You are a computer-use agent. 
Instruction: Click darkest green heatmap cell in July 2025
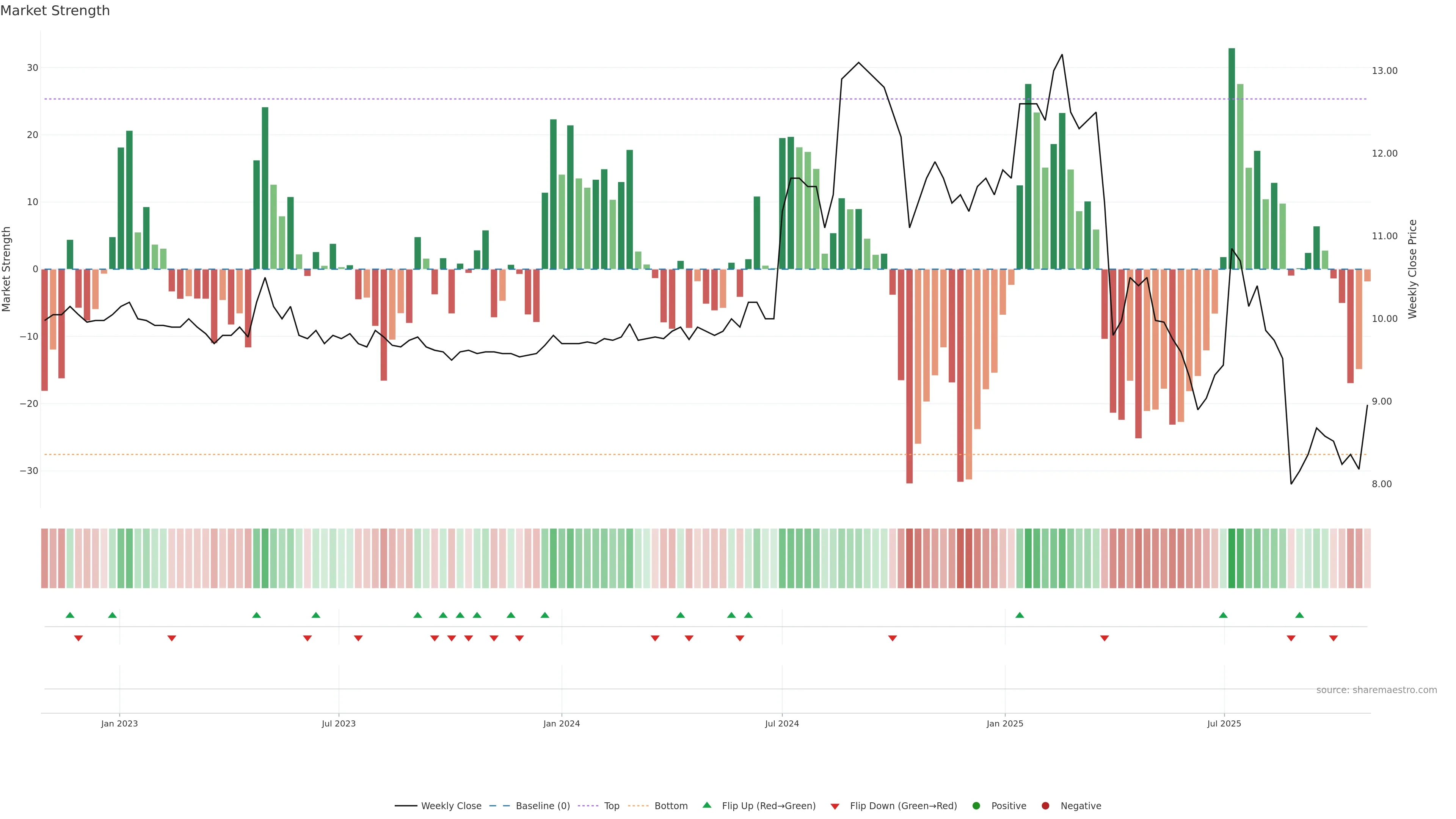(x=1232, y=559)
